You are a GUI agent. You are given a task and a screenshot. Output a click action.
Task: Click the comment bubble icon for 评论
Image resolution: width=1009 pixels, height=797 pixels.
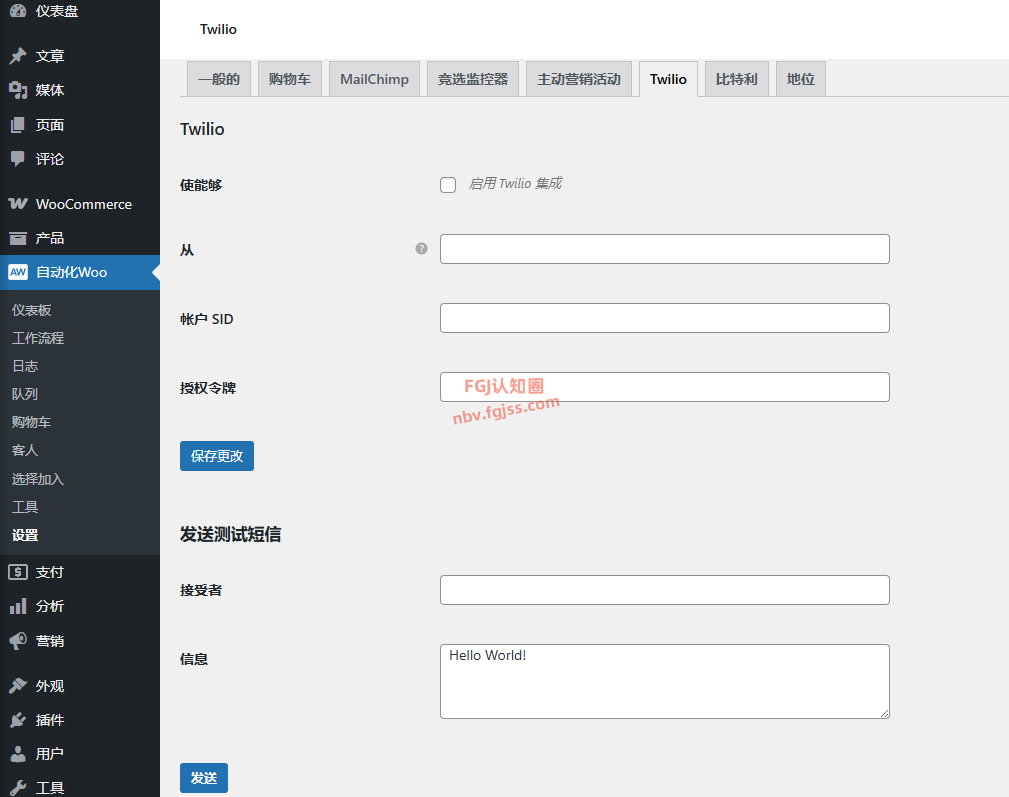click(x=18, y=159)
